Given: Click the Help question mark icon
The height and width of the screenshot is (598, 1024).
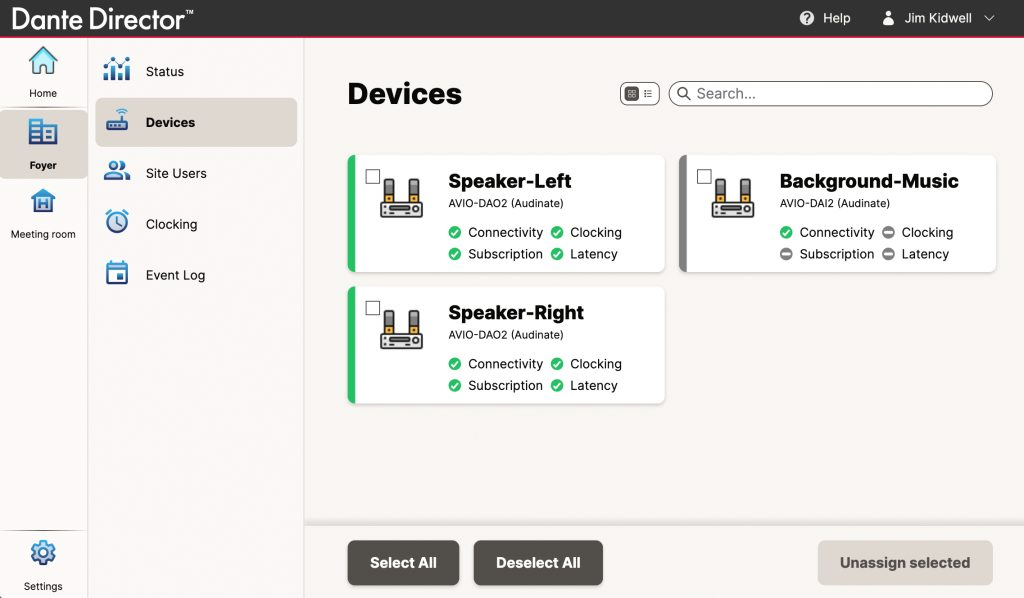Looking at the screenshot, I should pyautogui.click(x=807, y=17).
